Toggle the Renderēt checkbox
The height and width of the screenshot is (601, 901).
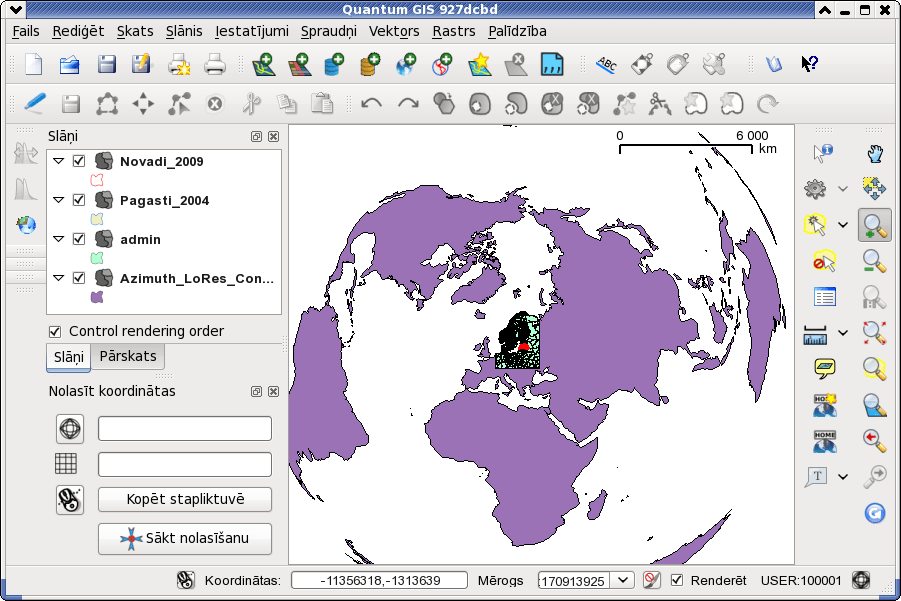[677, 580]
